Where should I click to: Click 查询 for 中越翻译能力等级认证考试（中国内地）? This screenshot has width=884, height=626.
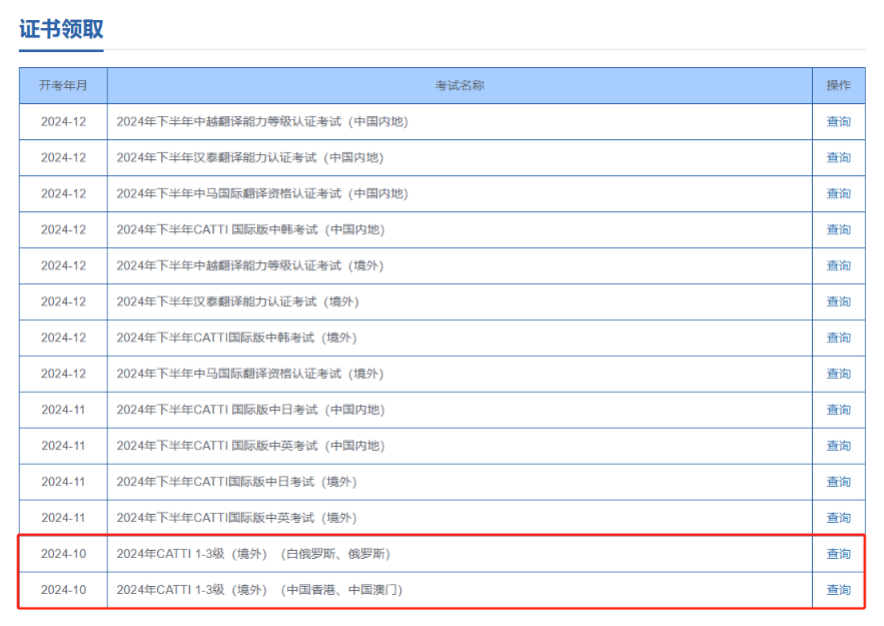click(x=838, y=122)
